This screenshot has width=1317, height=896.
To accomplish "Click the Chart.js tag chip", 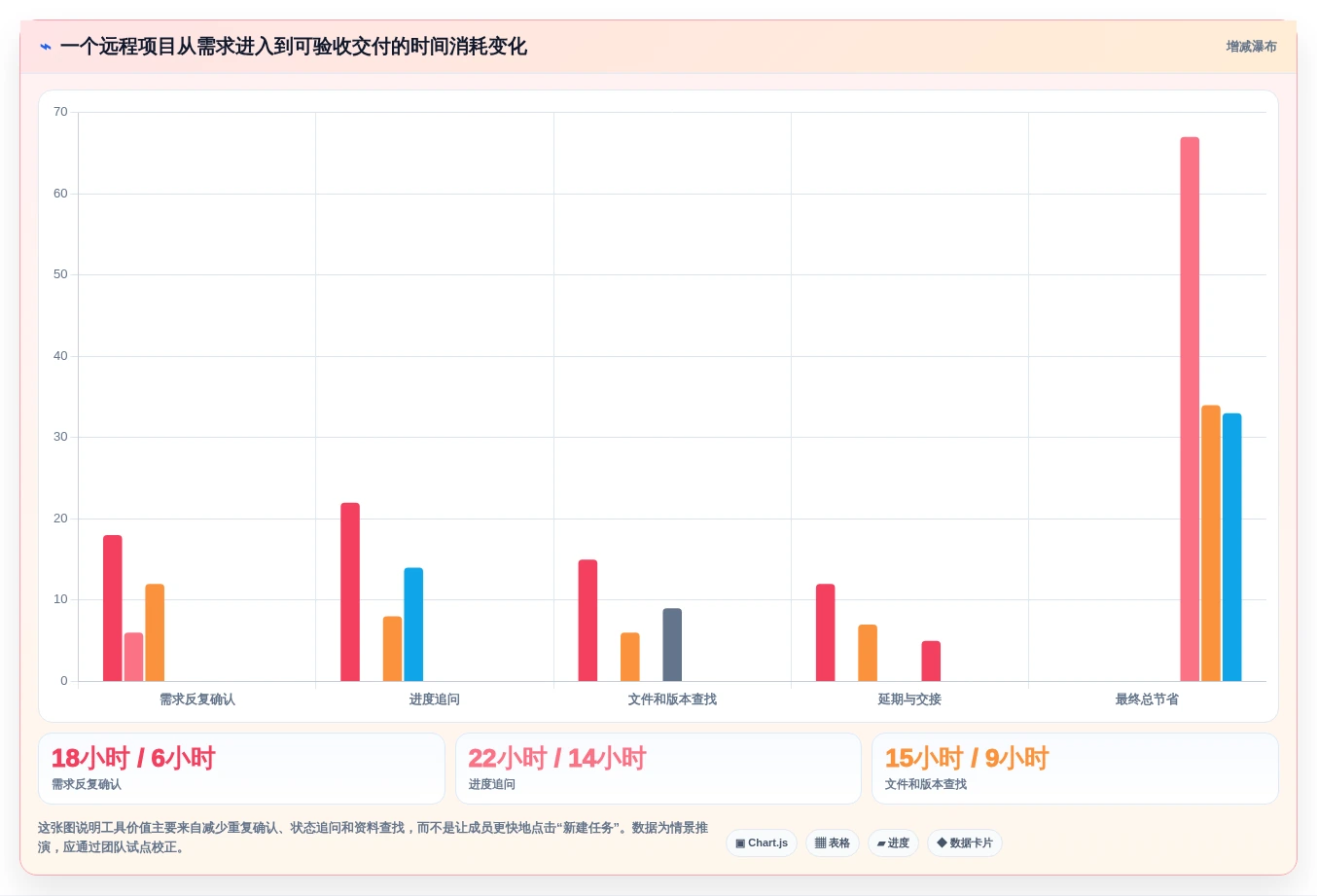I will (x=762, y=843).
